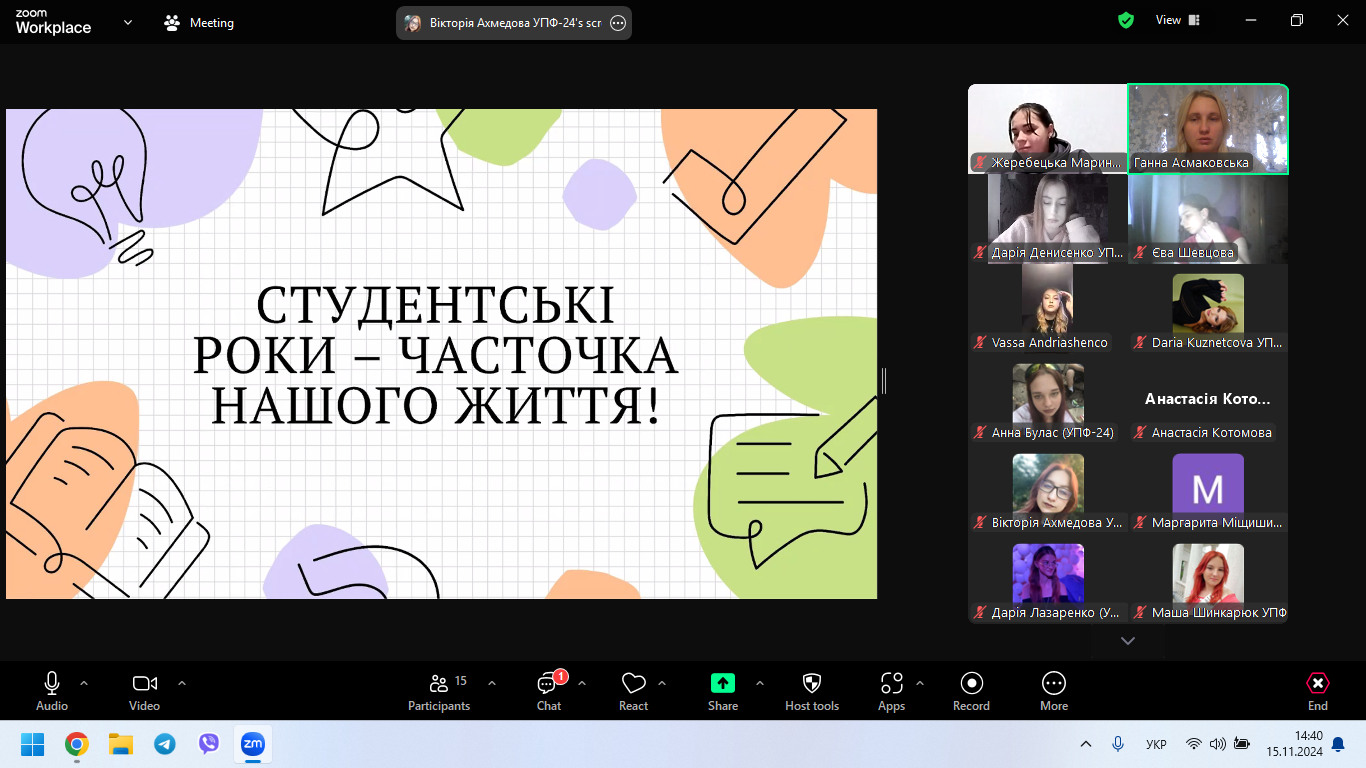Expand the arrow beside Apps
The image size is (1366, 768).
(x=920, y=683)
